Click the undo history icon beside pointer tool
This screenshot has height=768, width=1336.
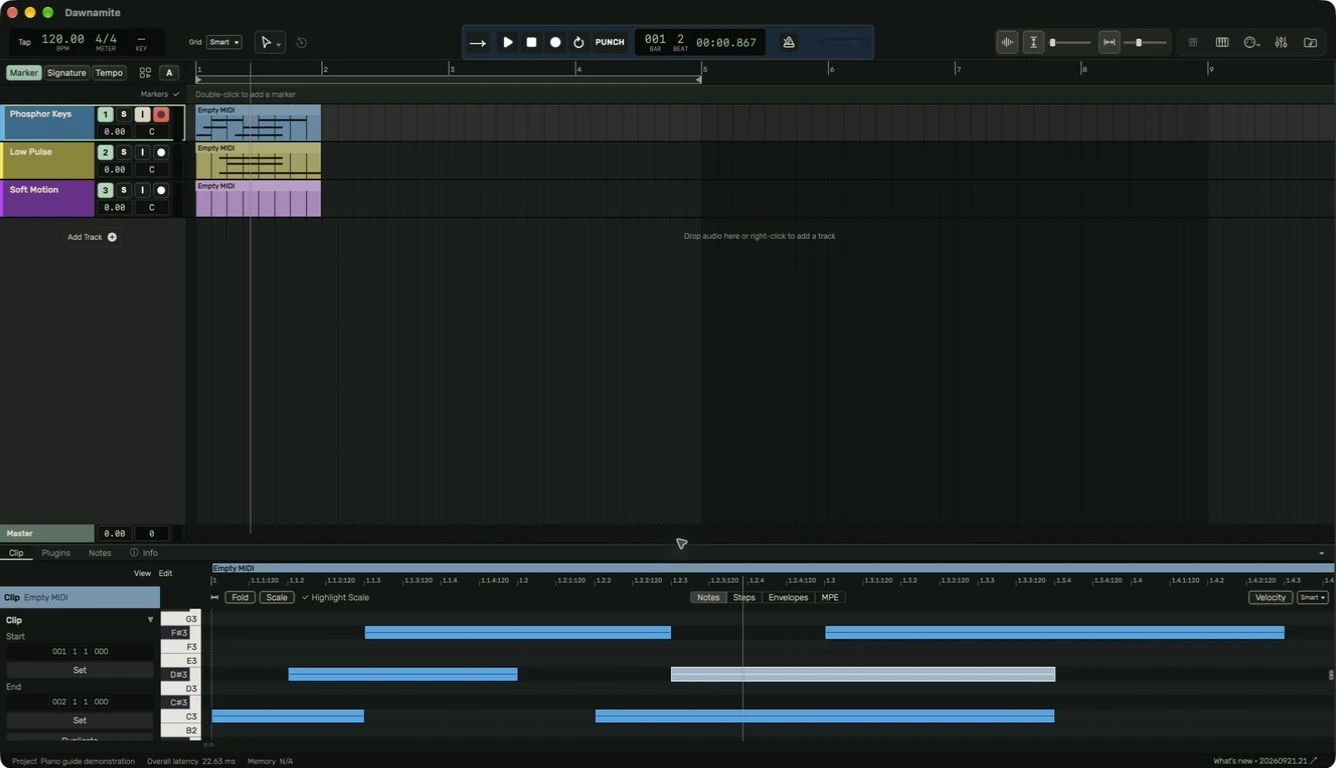(301, 42)
